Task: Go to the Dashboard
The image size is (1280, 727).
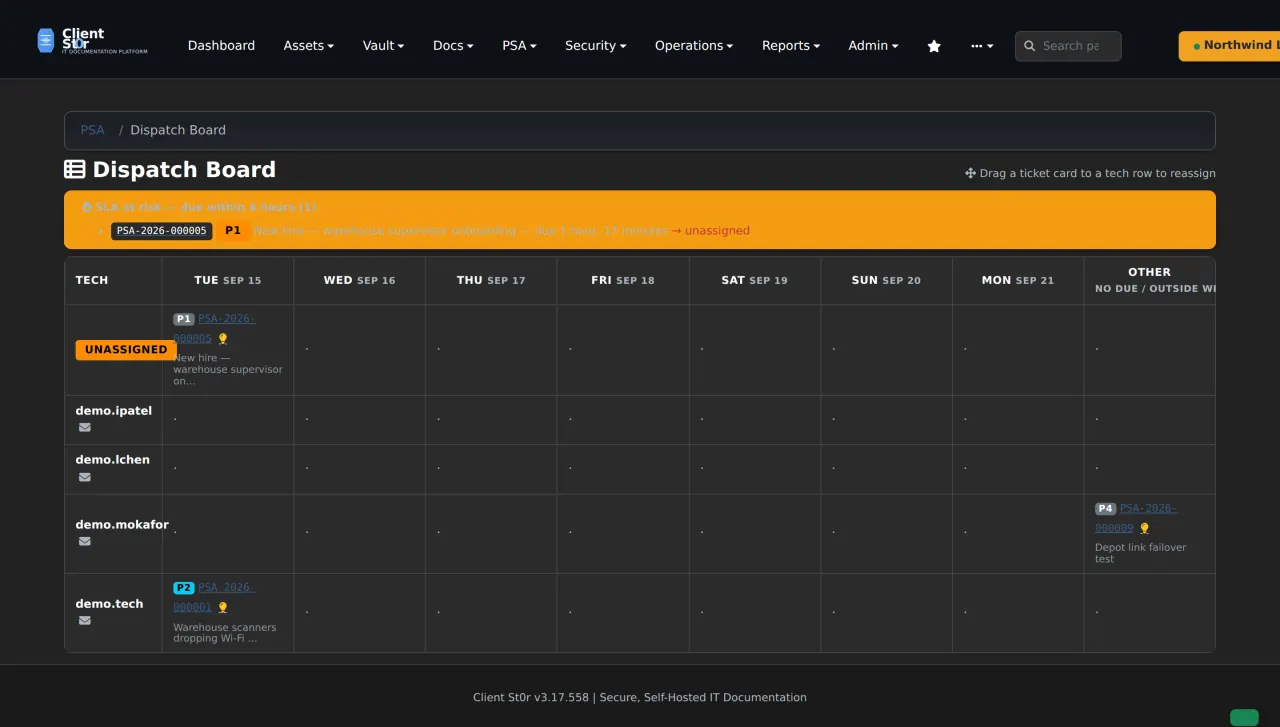Action: pyautogui.click(x=221, y=46)
